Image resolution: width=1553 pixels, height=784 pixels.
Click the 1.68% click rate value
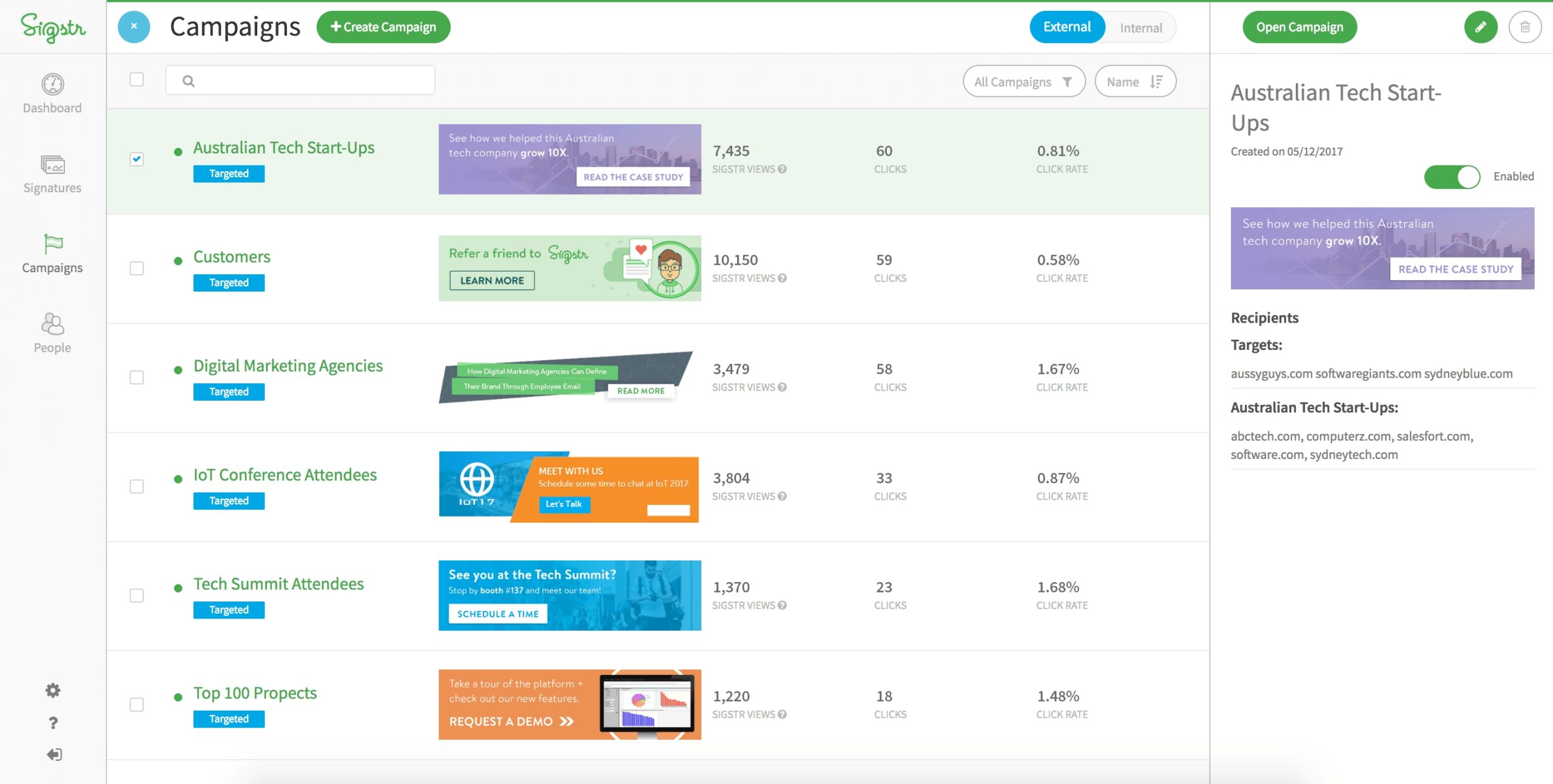1058,588
